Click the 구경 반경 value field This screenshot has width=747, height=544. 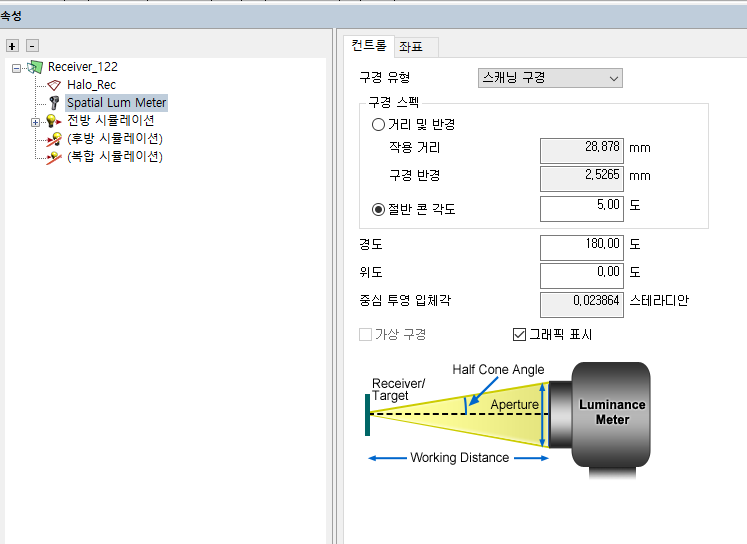click(x=582, y=179)
